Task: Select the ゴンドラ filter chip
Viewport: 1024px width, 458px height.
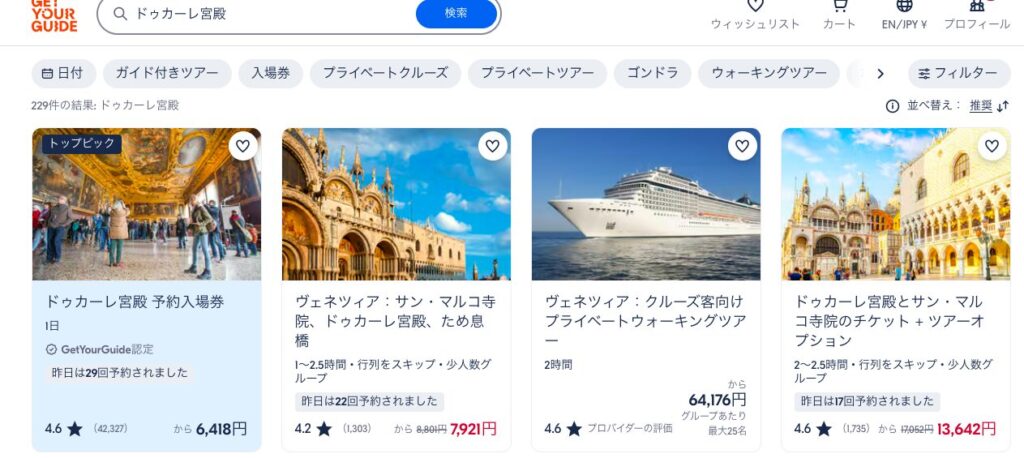Action: [652, 73]
